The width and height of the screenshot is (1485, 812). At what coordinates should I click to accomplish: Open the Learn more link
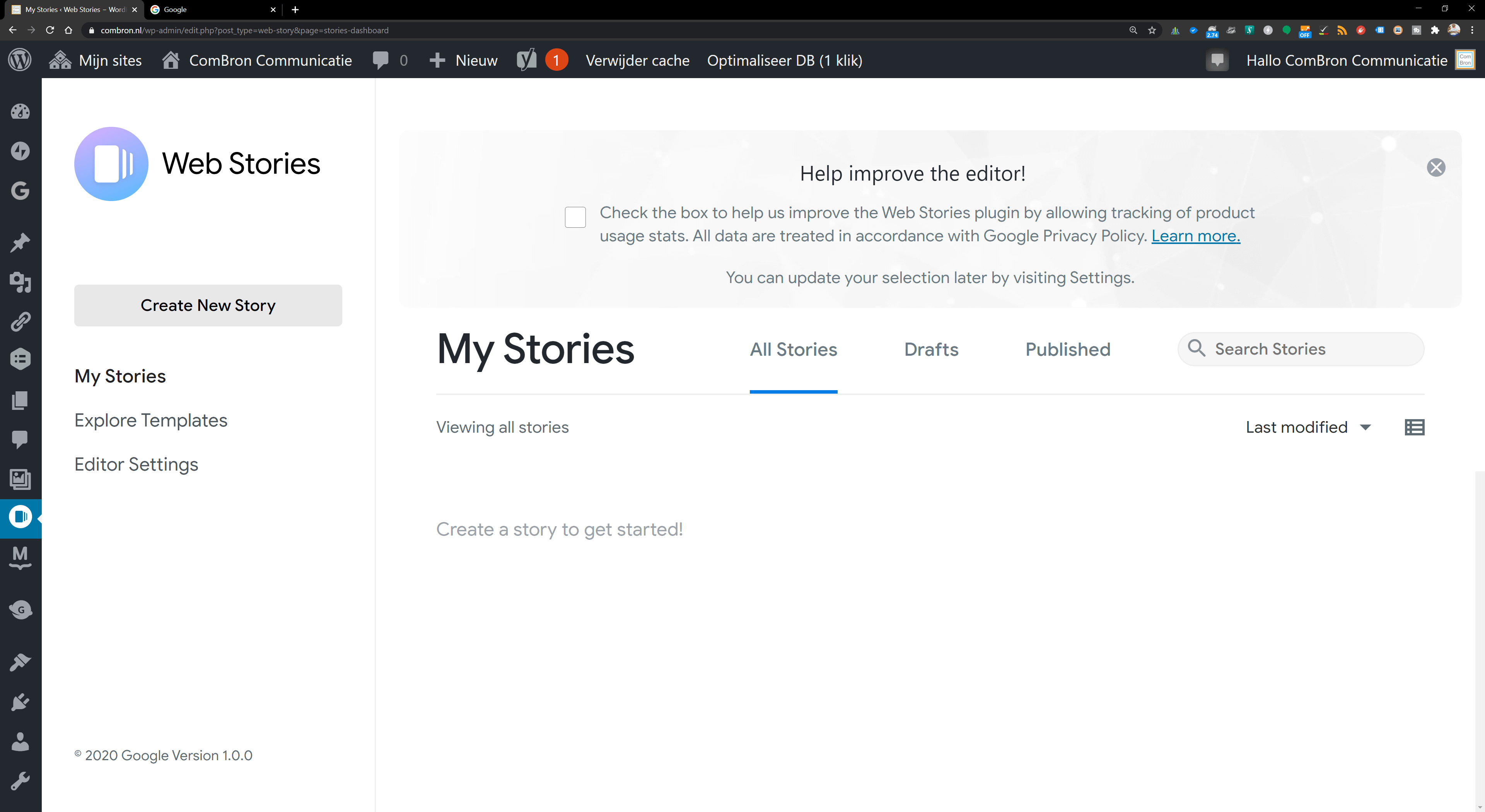point(1195,236)
